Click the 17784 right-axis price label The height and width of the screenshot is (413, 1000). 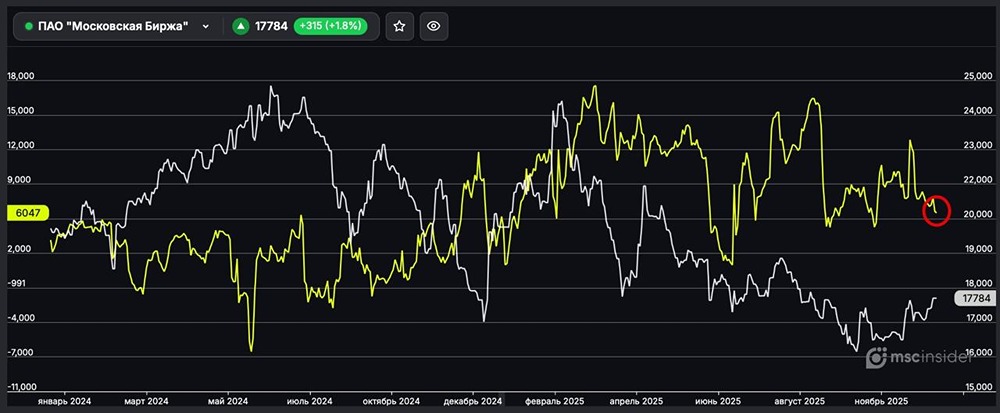(x=973, y=298)
